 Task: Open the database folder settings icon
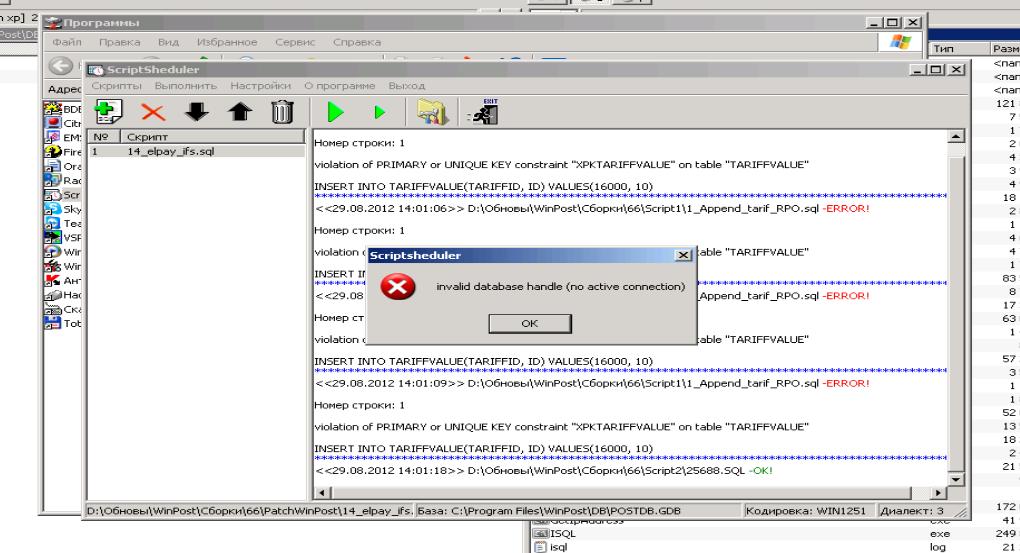pyautogui.click(x=432, y=112)
